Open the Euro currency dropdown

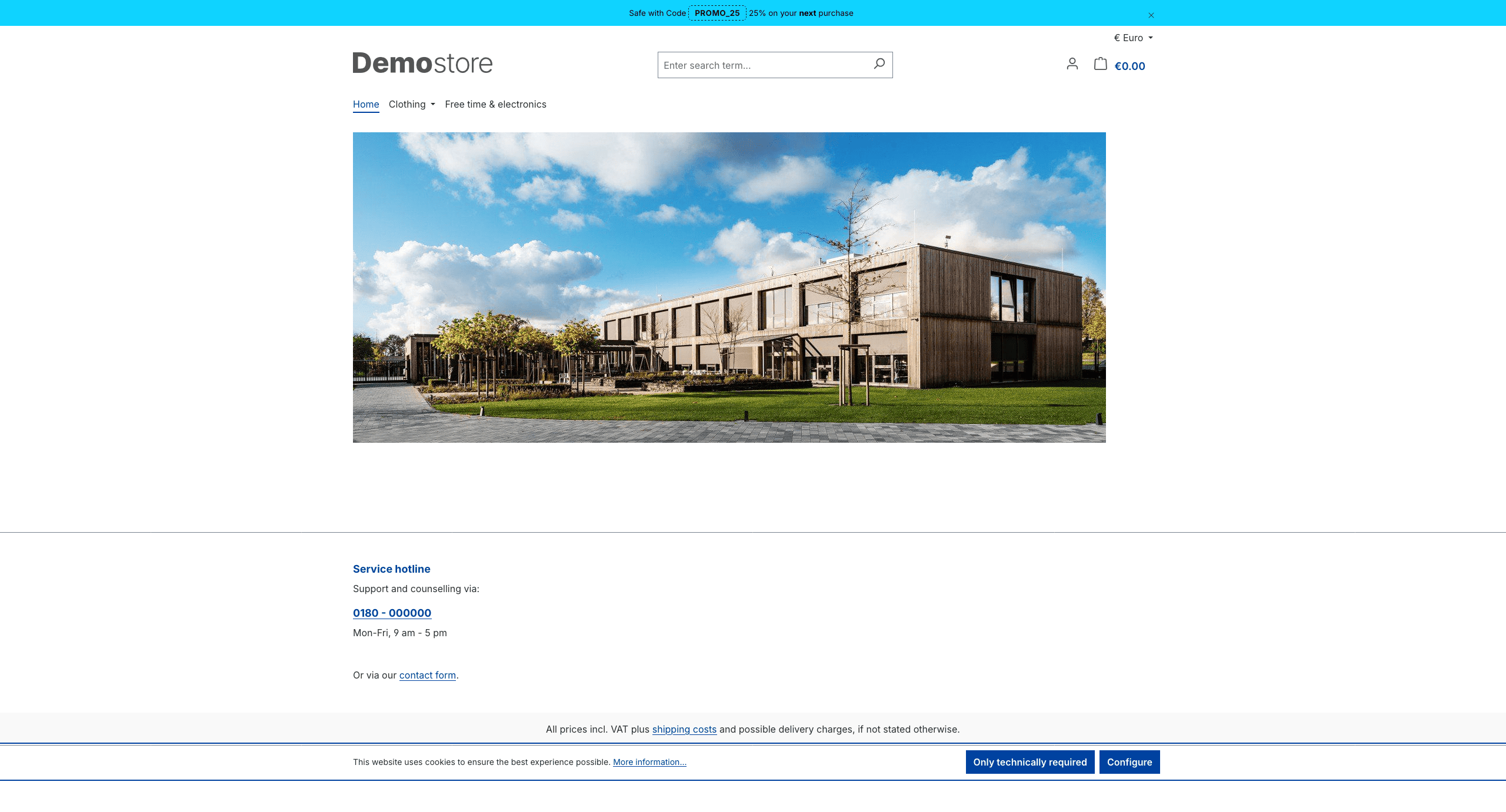(x=1133, y=38)
